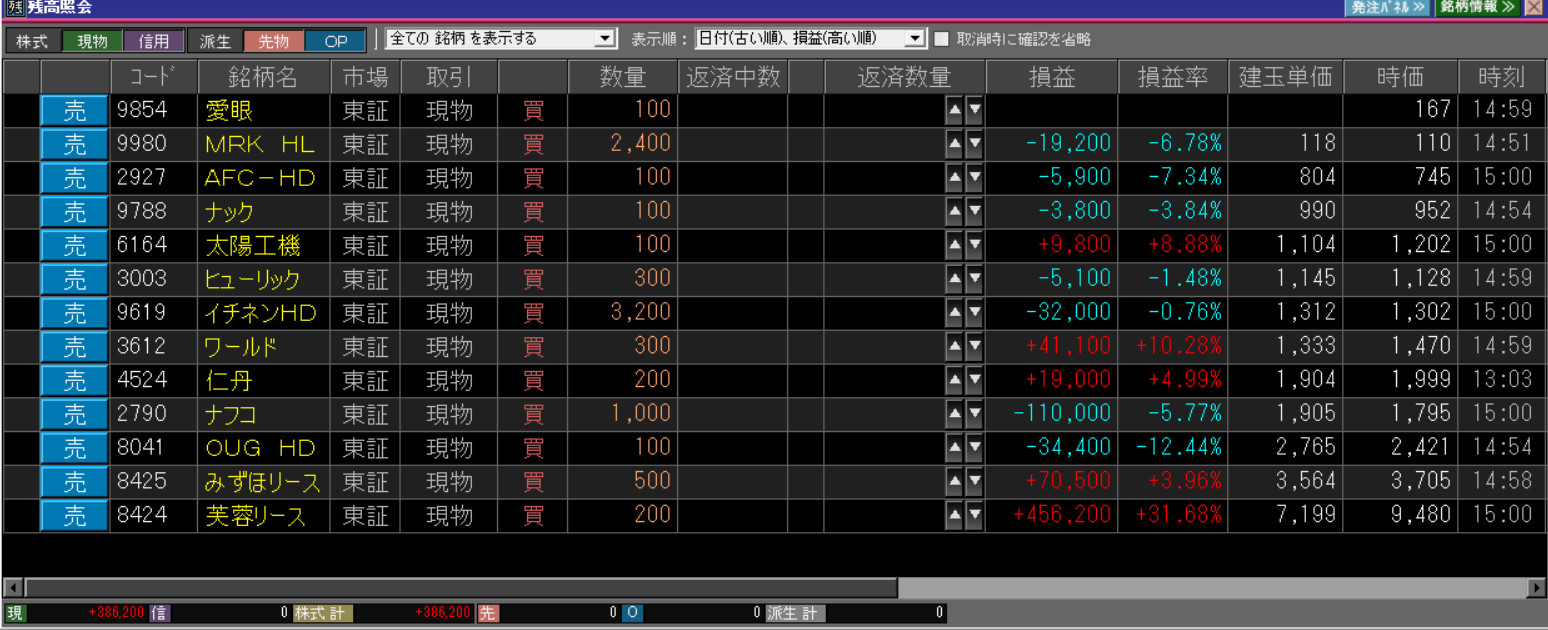Toggle the OP filter button

click(x=336, y=41)
